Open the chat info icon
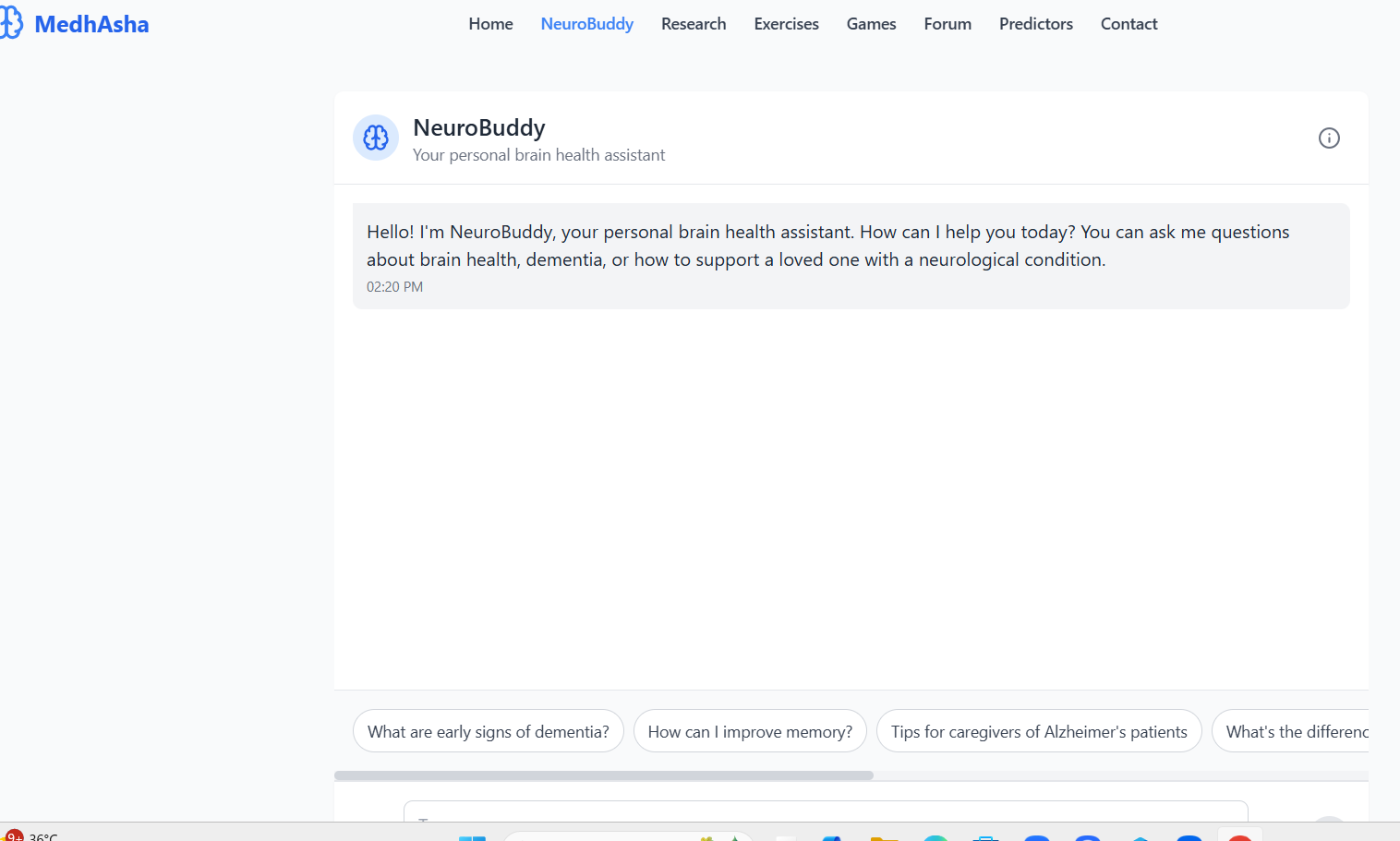This screenshot has height=841, width=1400. (x=1329, y=138)
